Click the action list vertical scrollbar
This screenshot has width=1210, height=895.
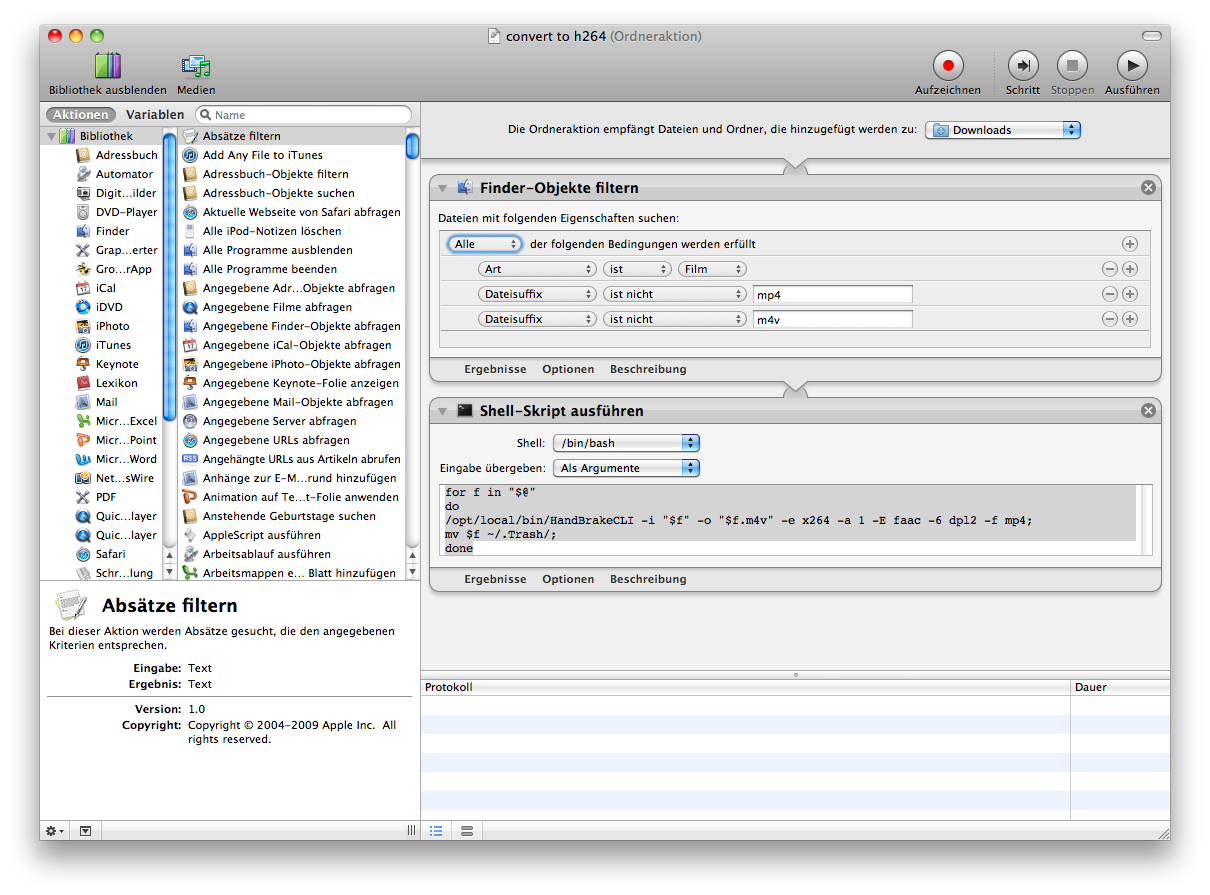(x=412, y=350)
